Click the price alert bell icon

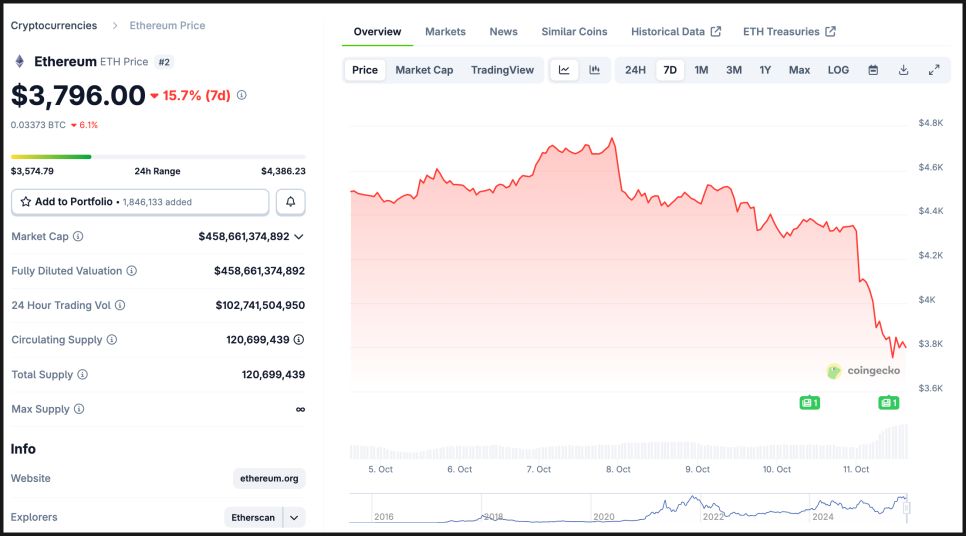pos(291,202)
